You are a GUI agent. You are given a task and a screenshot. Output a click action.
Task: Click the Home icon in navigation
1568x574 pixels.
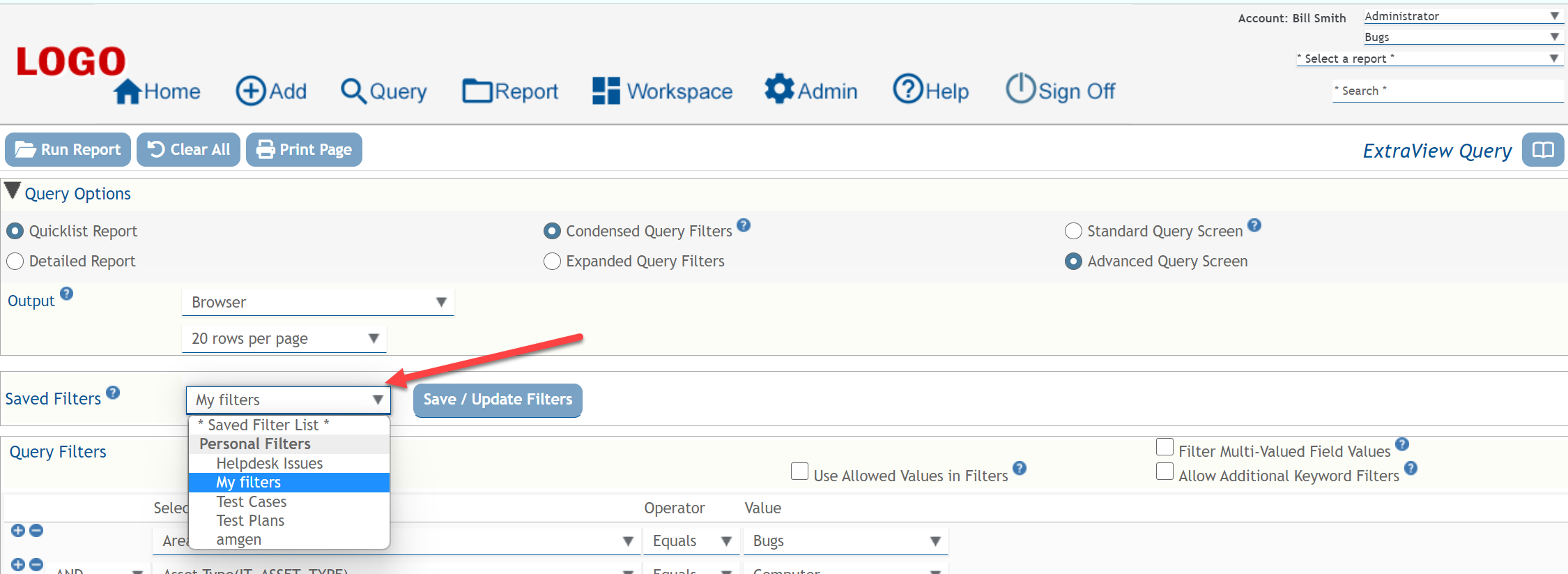(x=128, y=91)
